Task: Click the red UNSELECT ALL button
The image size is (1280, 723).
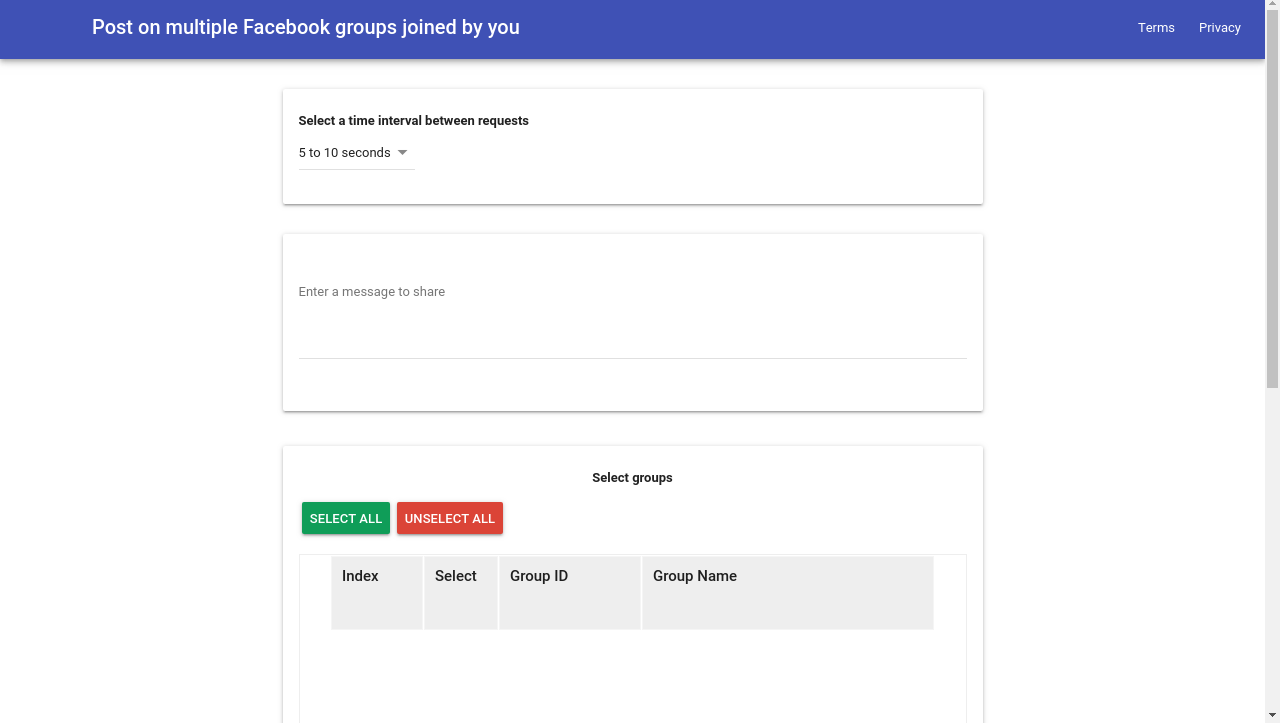Action: click(450, 518)
